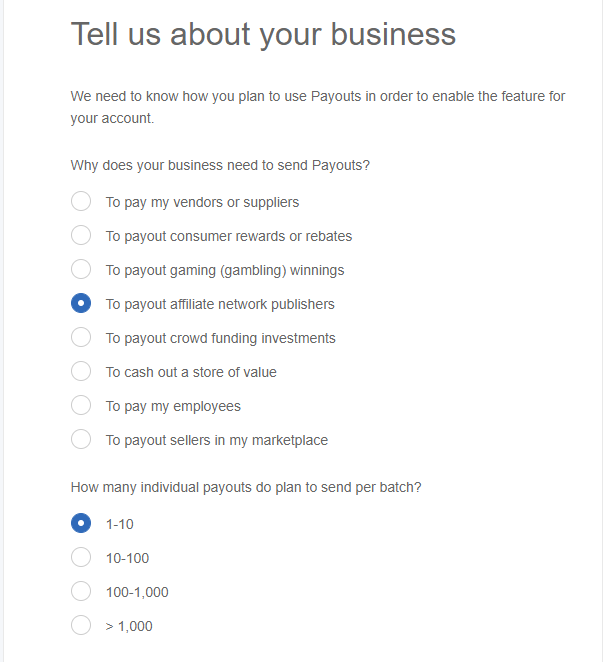
Task: Choose the consumer rewards or rebates option
Action: [81, 236]
